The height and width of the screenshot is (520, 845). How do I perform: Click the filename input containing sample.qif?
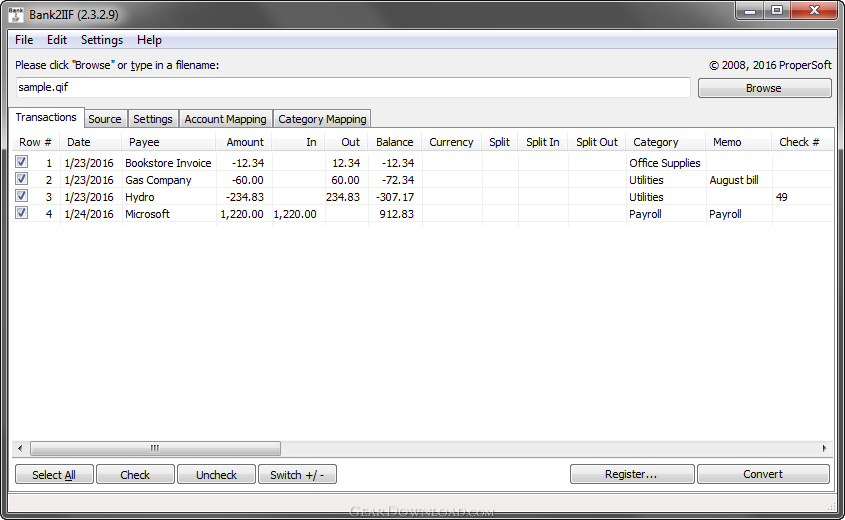353,87
